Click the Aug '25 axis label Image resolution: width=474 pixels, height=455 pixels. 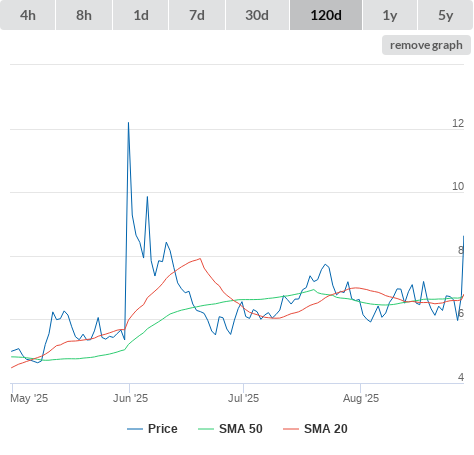pos(361,398)
